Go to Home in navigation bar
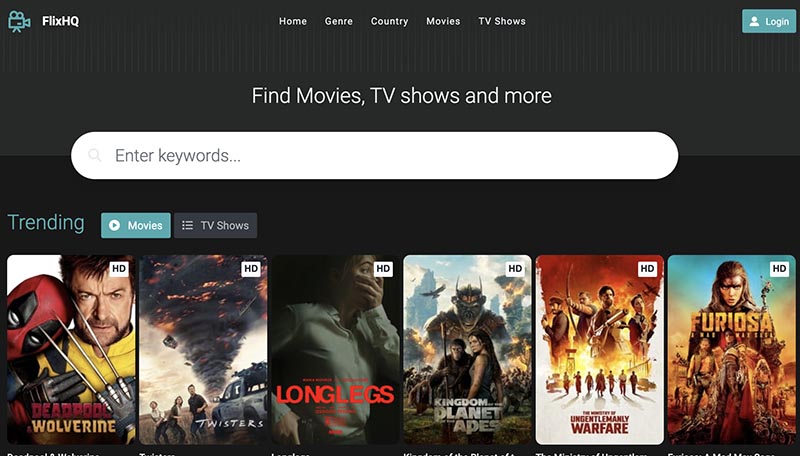Viewport: 800px width, 456px height. point(293,21)
